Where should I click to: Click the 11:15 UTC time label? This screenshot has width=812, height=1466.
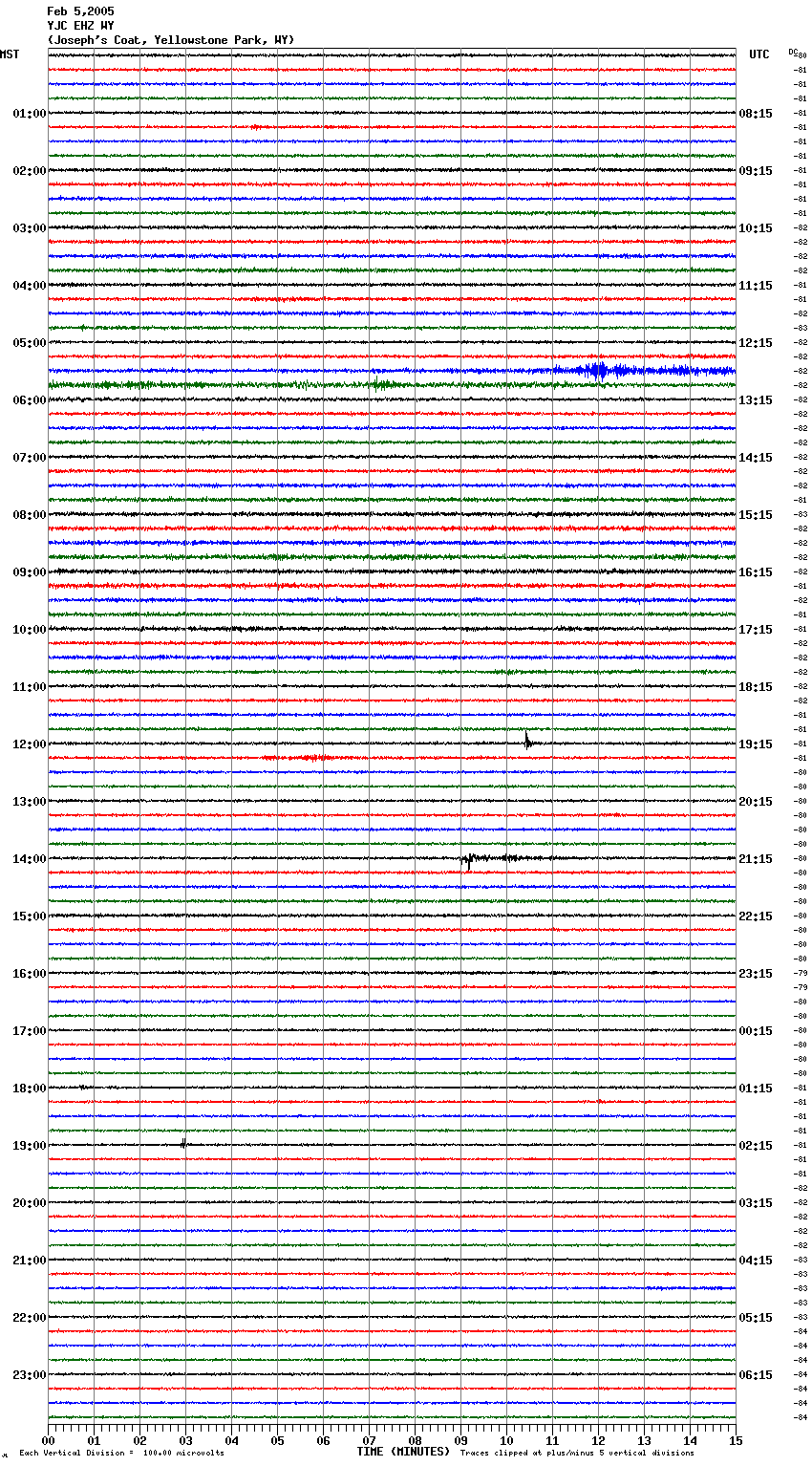tap(756, 286)
